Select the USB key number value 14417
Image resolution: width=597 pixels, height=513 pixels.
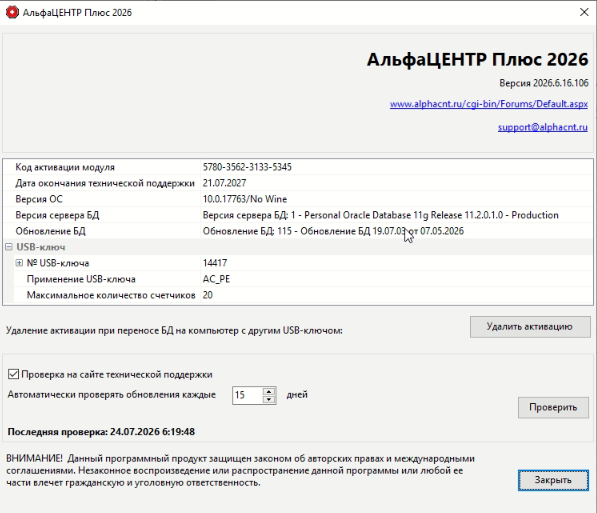click(x=215, y=263)
